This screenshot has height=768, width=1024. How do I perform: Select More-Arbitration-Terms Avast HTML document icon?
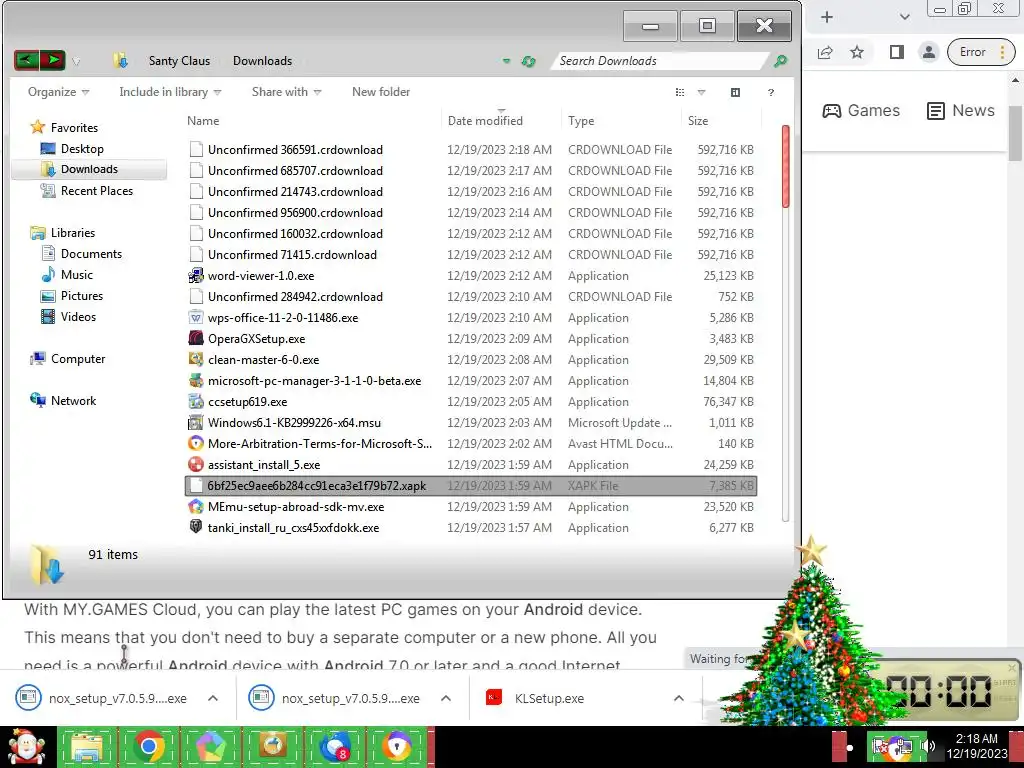(x=195, y=443)
